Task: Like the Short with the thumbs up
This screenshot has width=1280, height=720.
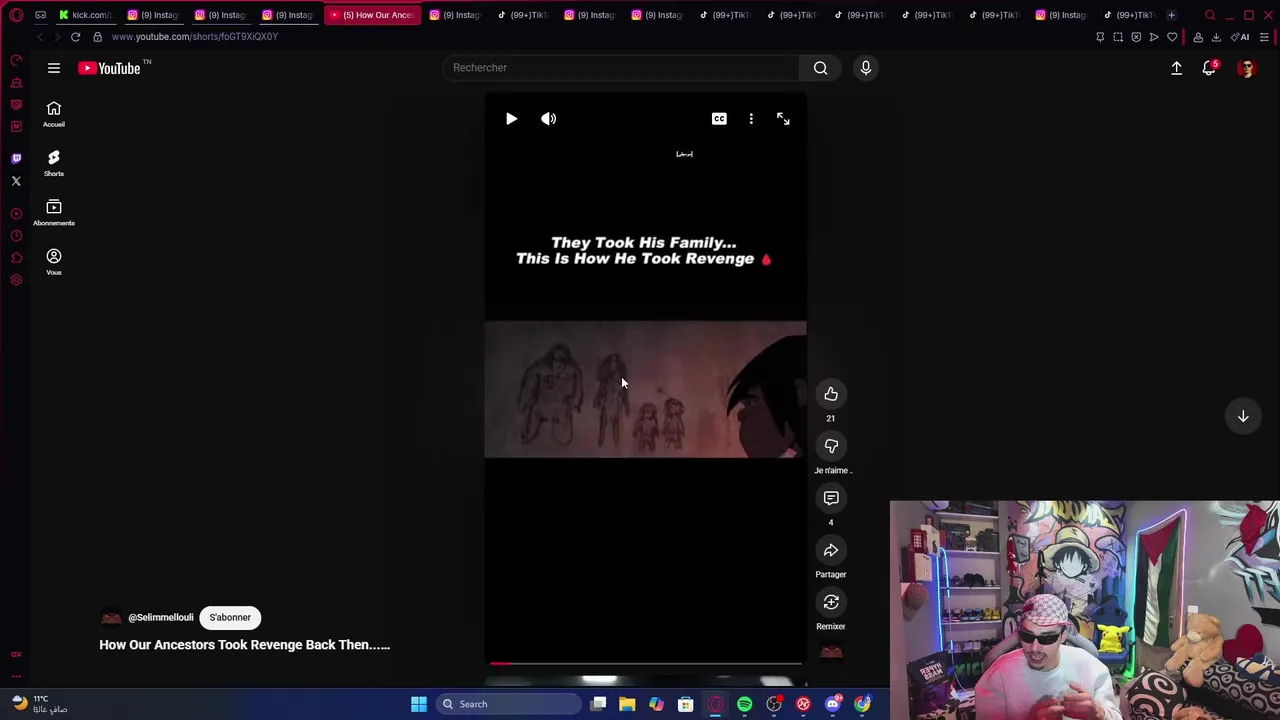Action: (831, 394)
